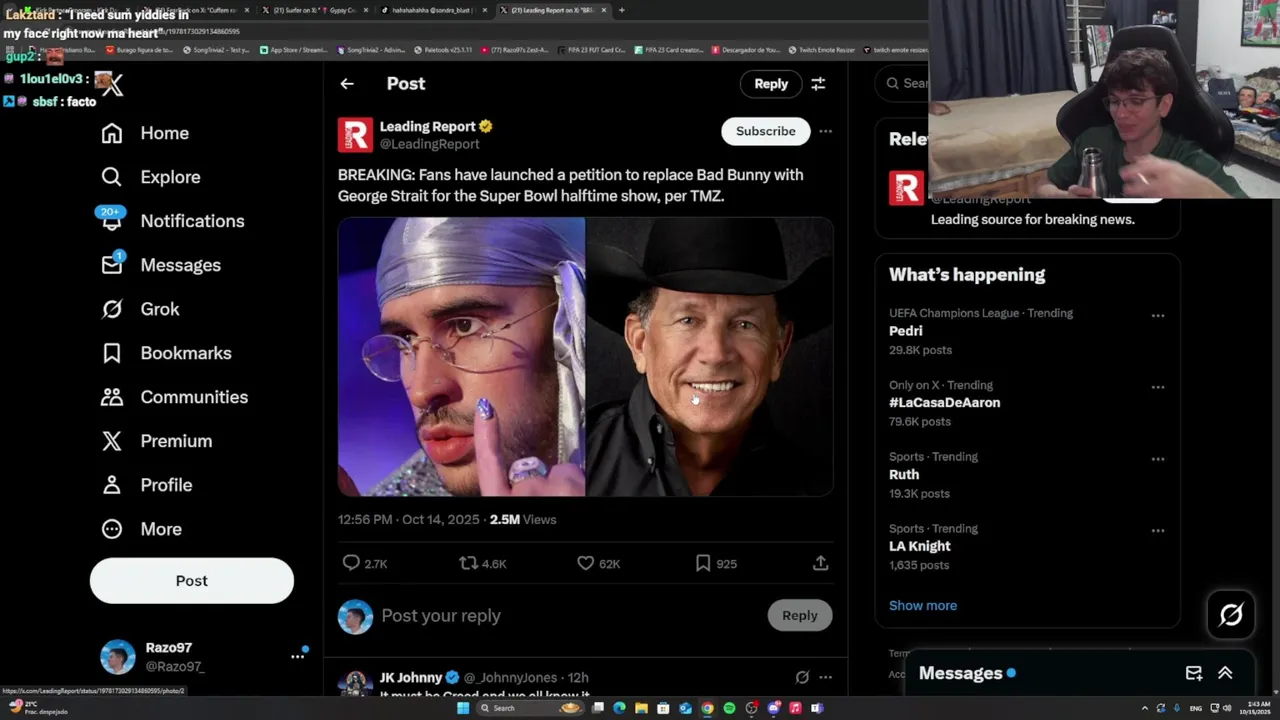Open the reply sorting options icon
Image resolution: width=1280 pixels, height=720 pixels.
pos(818,84)
